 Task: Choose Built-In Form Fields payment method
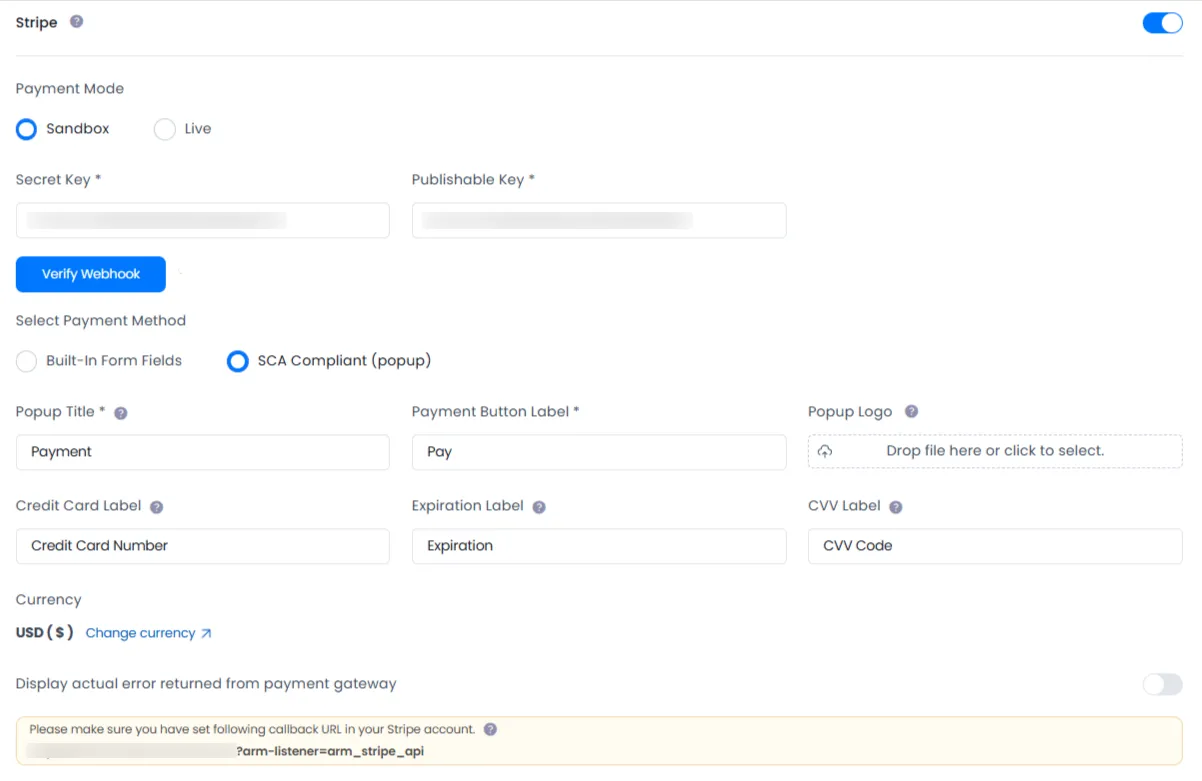tap(26, 361)
